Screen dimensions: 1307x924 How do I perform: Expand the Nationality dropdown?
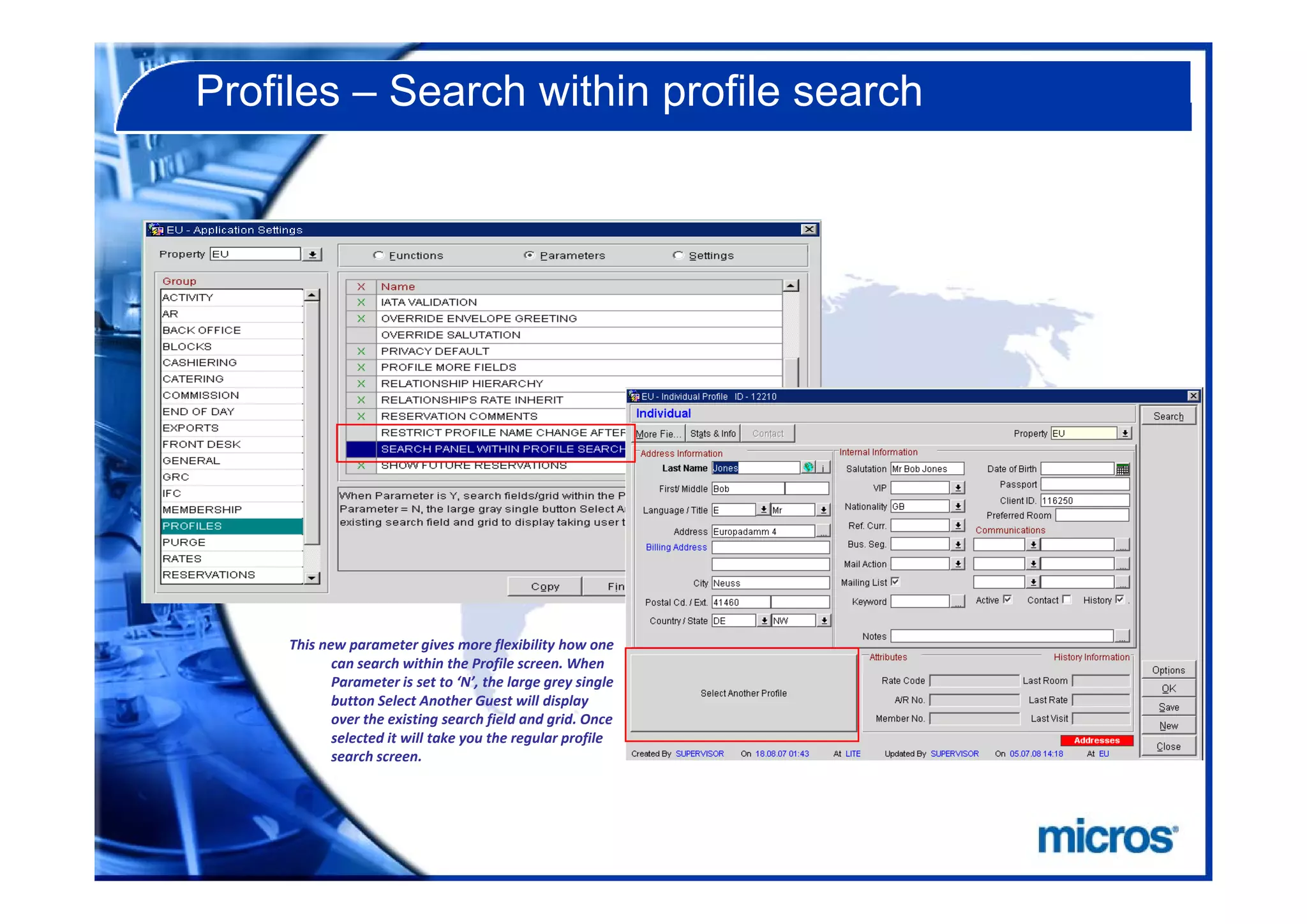(958, 507)
